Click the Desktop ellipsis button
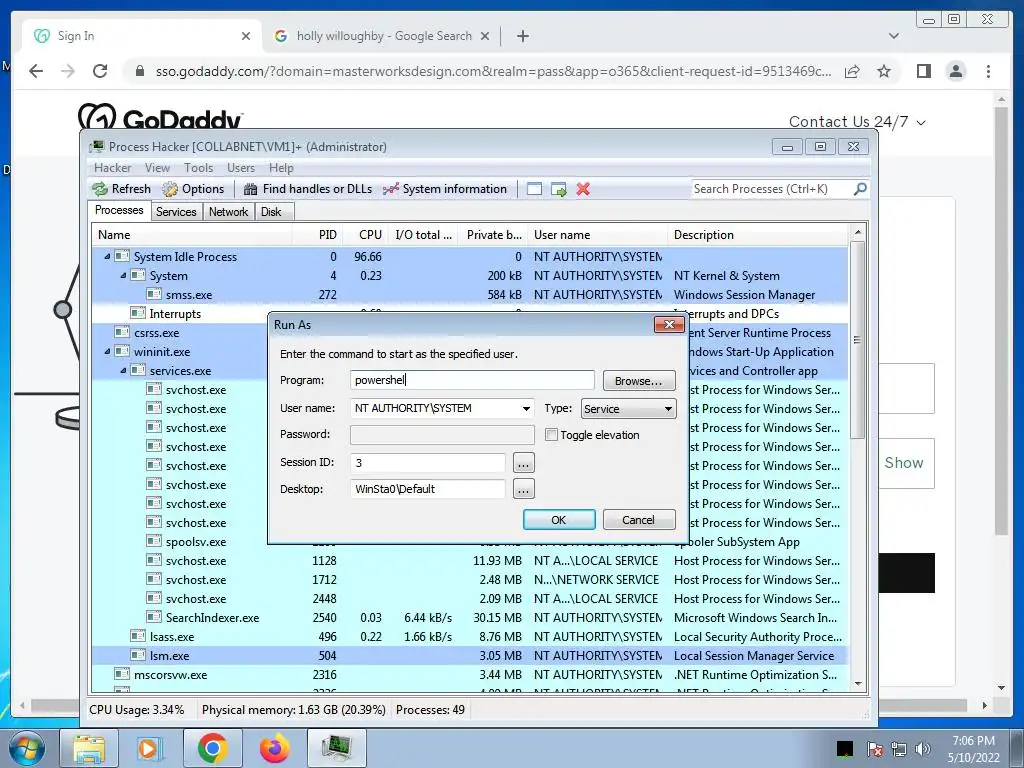The height and width of the screenshot is (768, 1024). pos(524,489)
